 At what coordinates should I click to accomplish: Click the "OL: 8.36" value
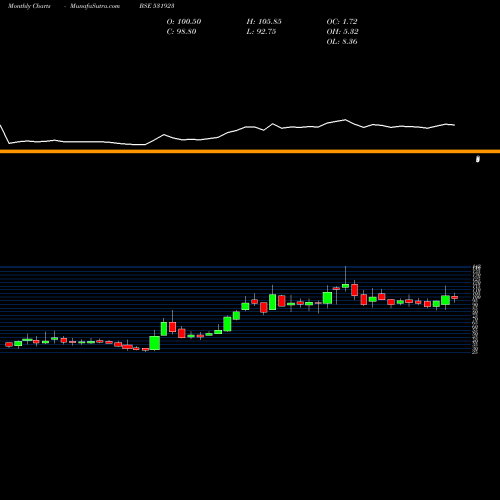[x=342, y=42]
